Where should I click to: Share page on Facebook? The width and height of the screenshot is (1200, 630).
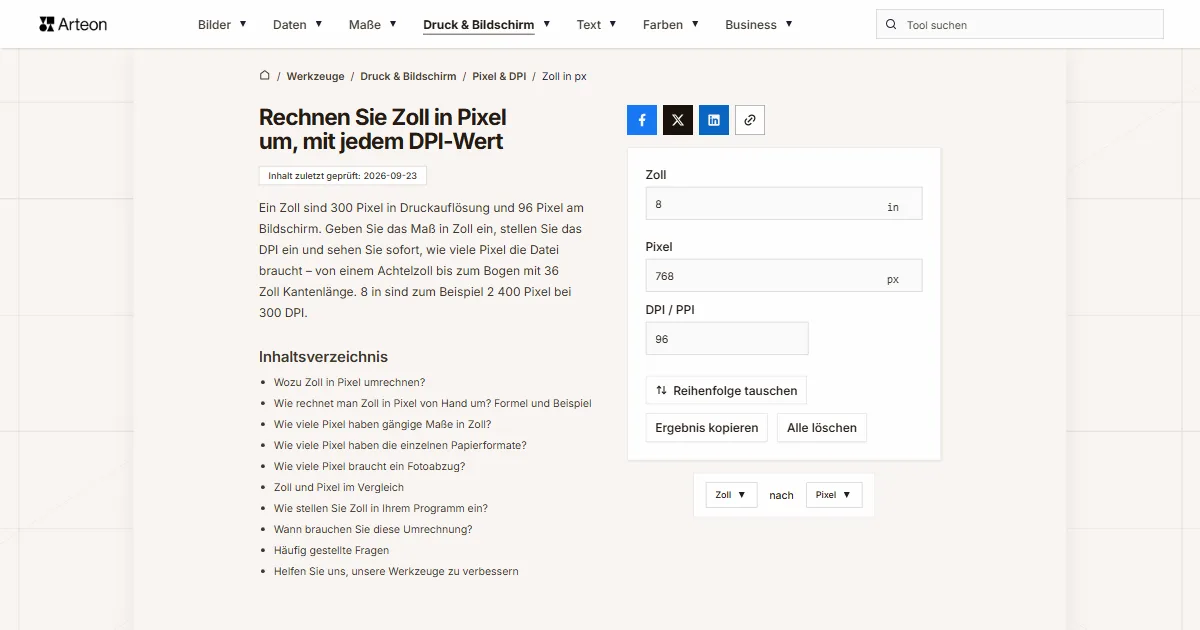click(x=642, y=120)
